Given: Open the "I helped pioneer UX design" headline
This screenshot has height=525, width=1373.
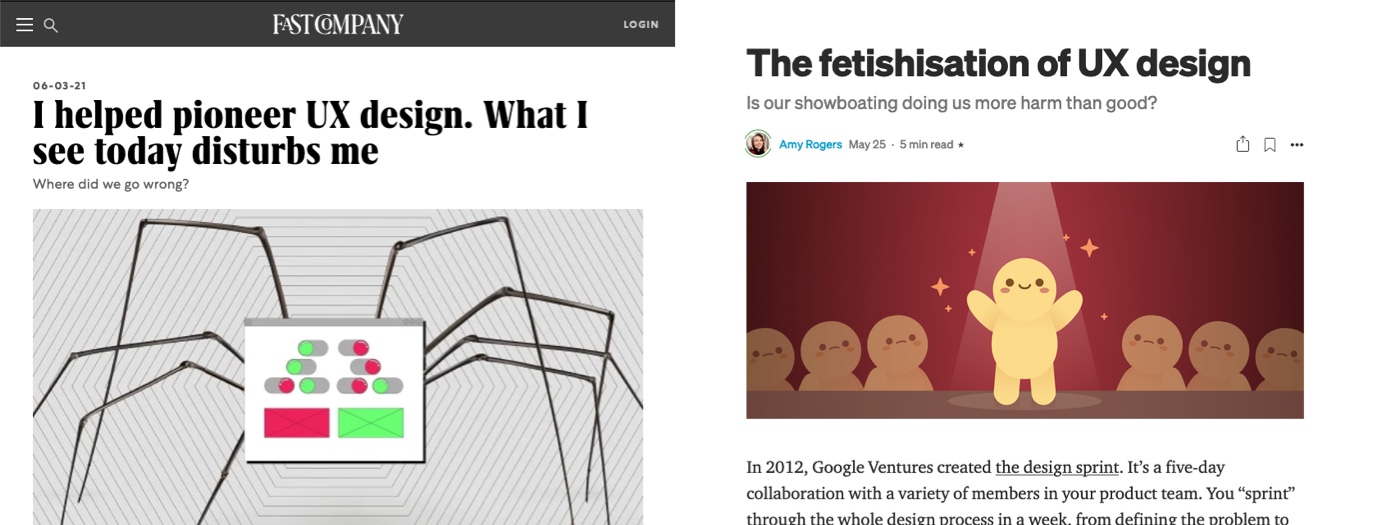Looking at the screenshot, I should pyautogui.click(x=310, y=133).
